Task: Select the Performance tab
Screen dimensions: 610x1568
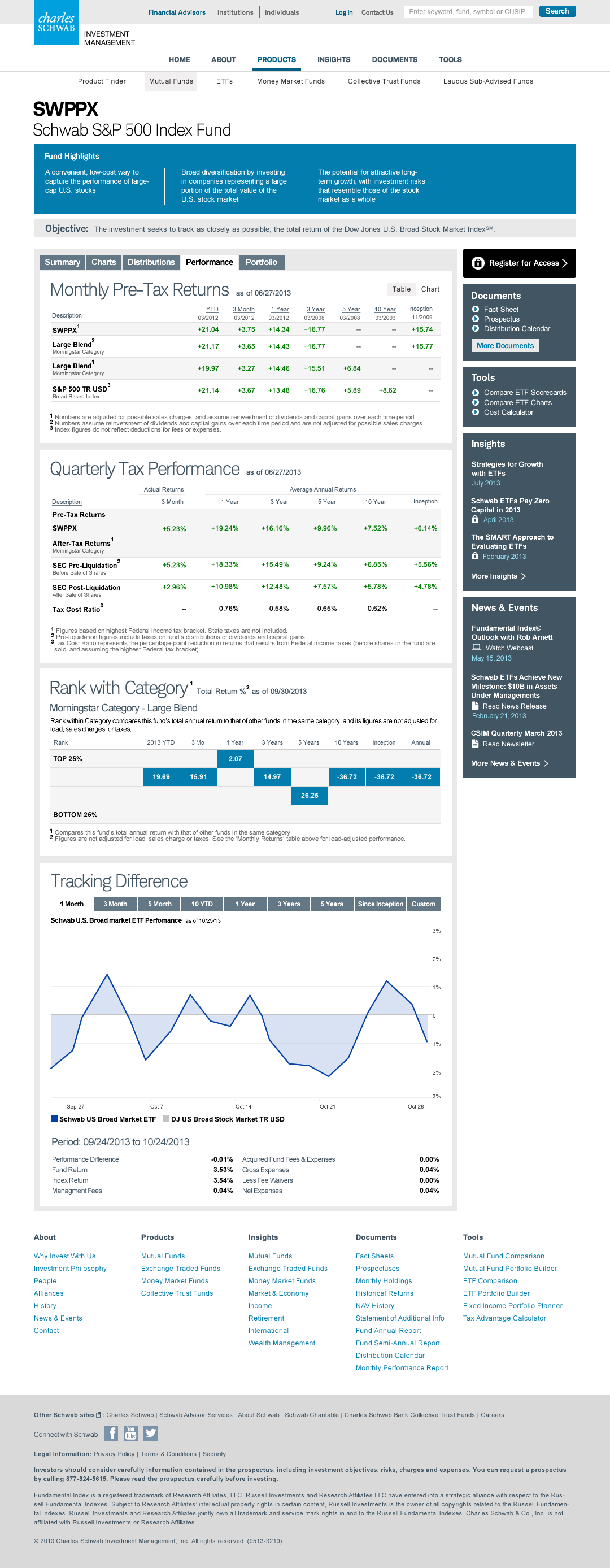Action: pos(209,262)
